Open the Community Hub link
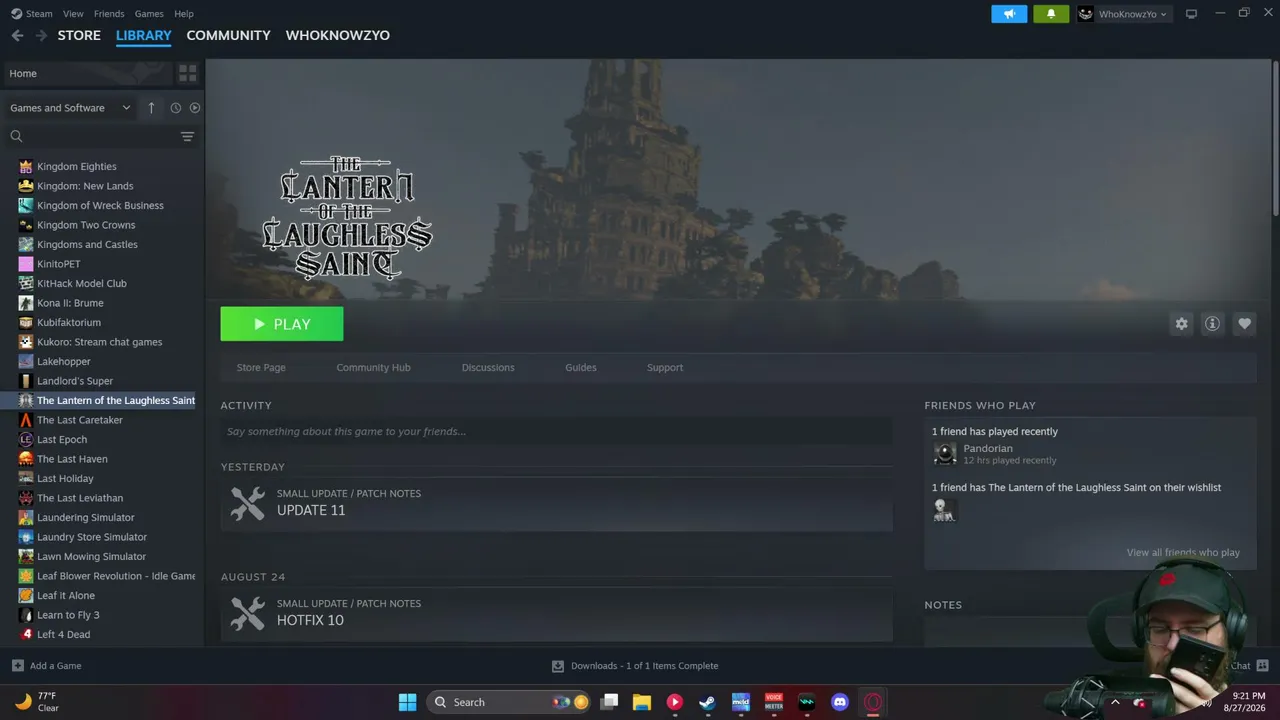Image resolution: width=1280 pixels, height=720 pixels. point(373,368)
